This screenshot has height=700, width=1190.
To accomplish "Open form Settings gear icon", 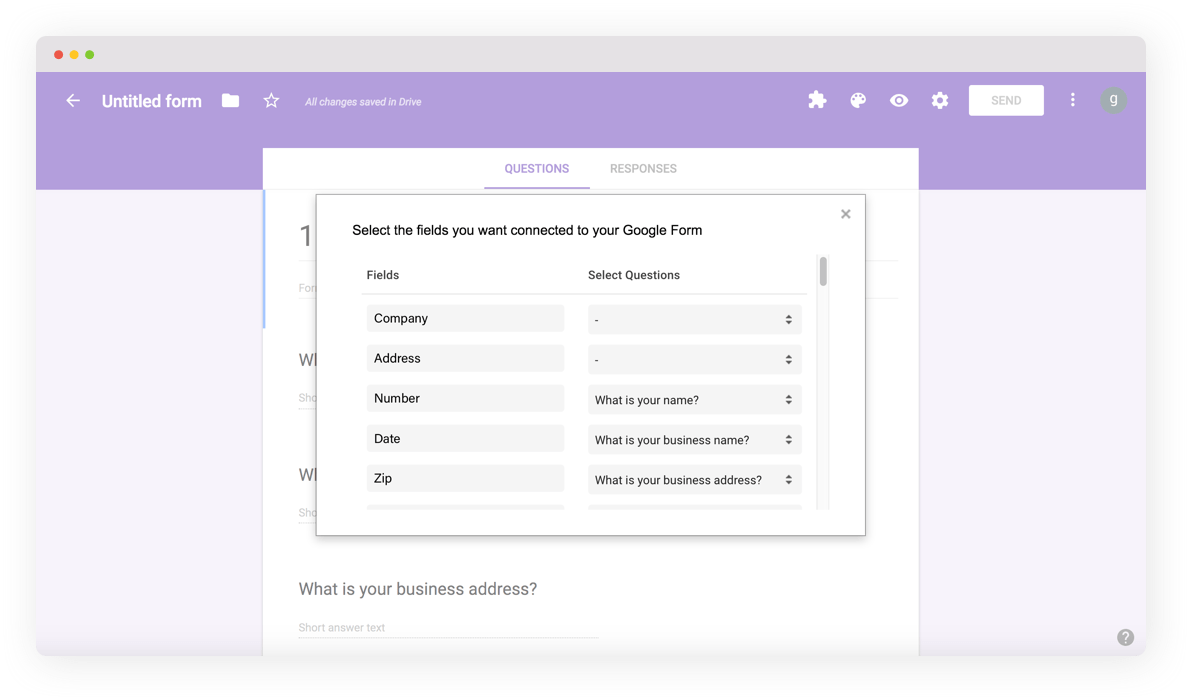I will coord(939,100).
